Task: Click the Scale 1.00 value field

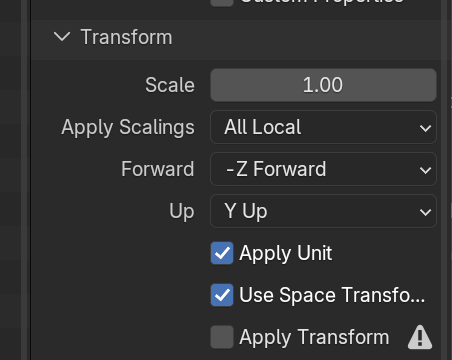Action: [x=323, y=85]
